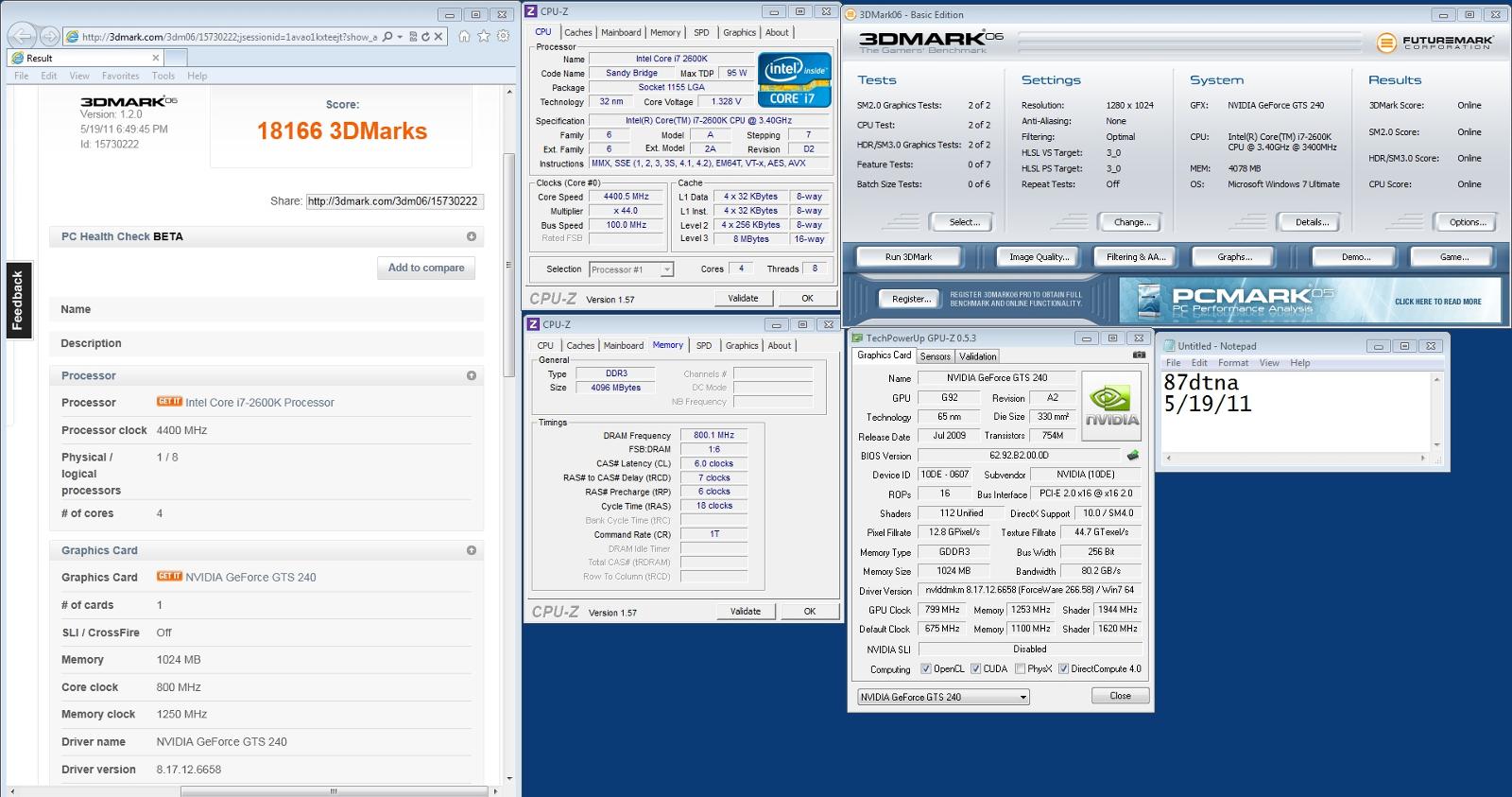Toggle DirectCompute 4.0 checkbox
This screenshot has width=1512, height=797.
pos(1063,668)
